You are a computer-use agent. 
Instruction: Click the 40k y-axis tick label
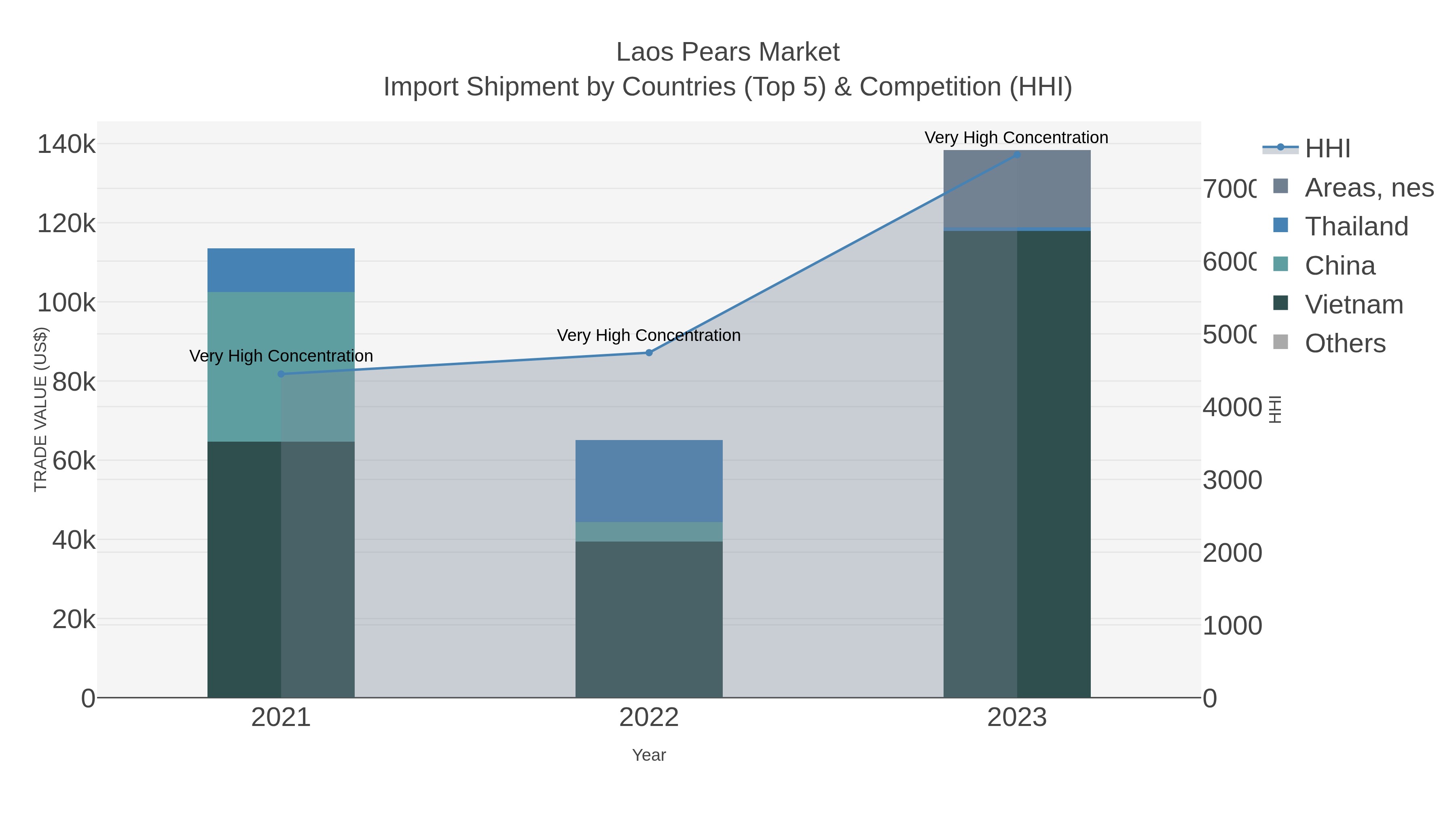click(x=74, y=540)
